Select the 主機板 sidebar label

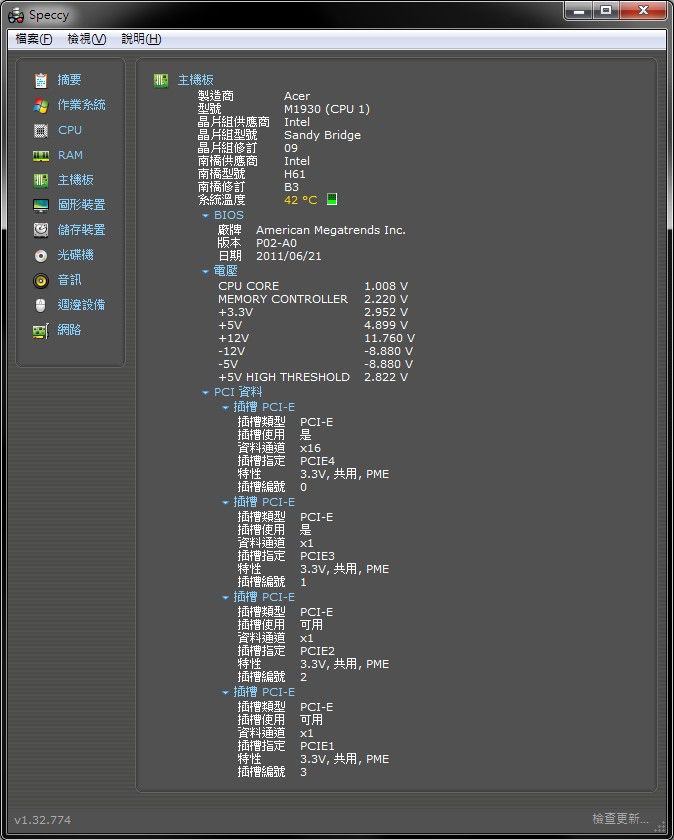pos(76,180)
